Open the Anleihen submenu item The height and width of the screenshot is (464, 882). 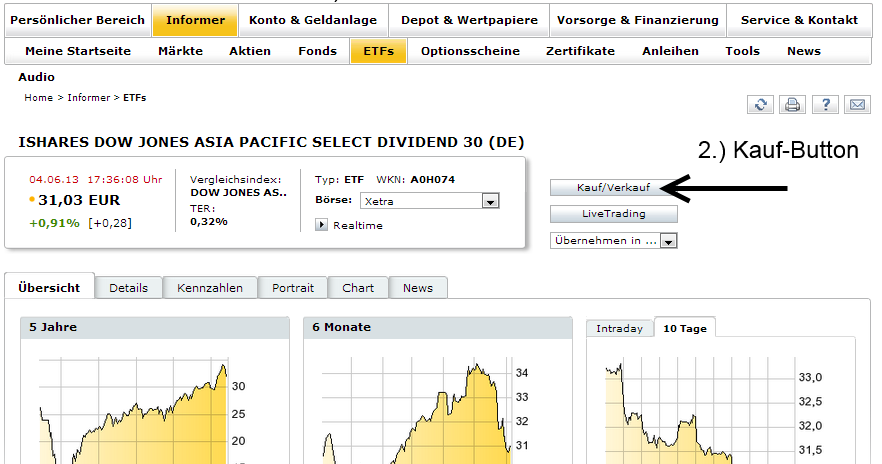[x=670, y=51]
